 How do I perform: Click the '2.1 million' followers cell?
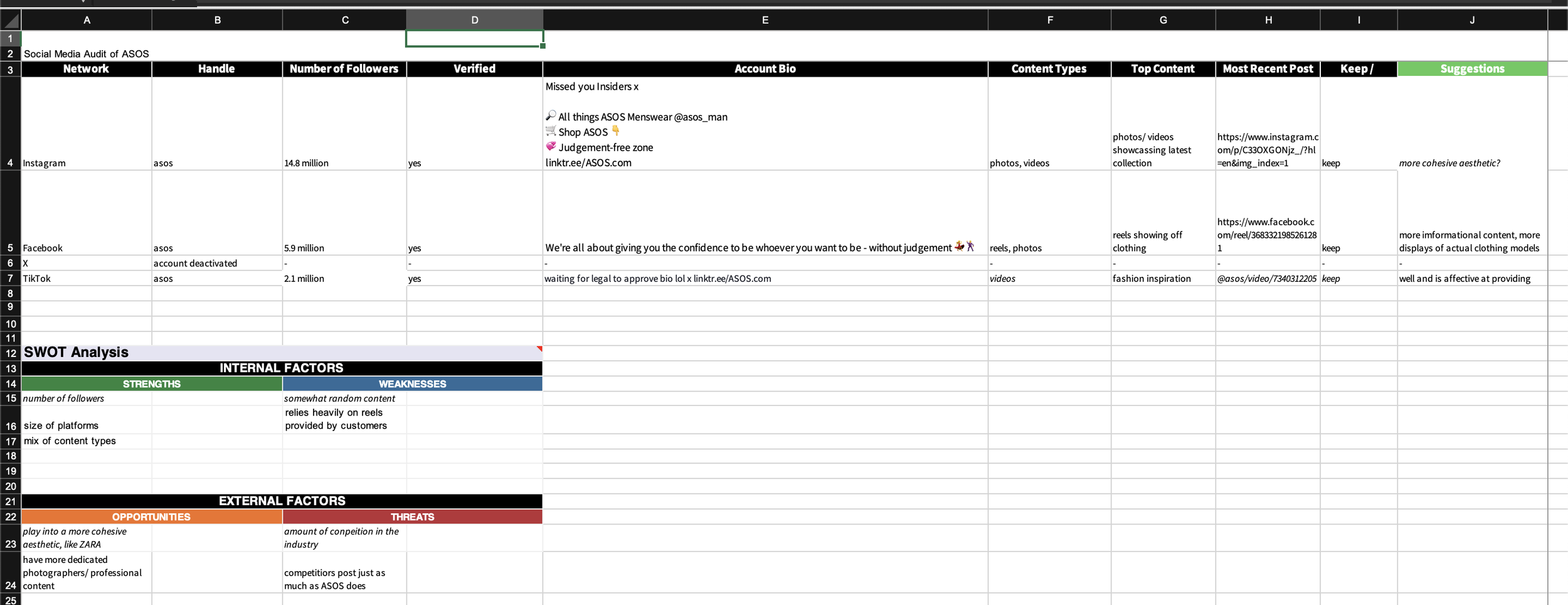(344, 278)
